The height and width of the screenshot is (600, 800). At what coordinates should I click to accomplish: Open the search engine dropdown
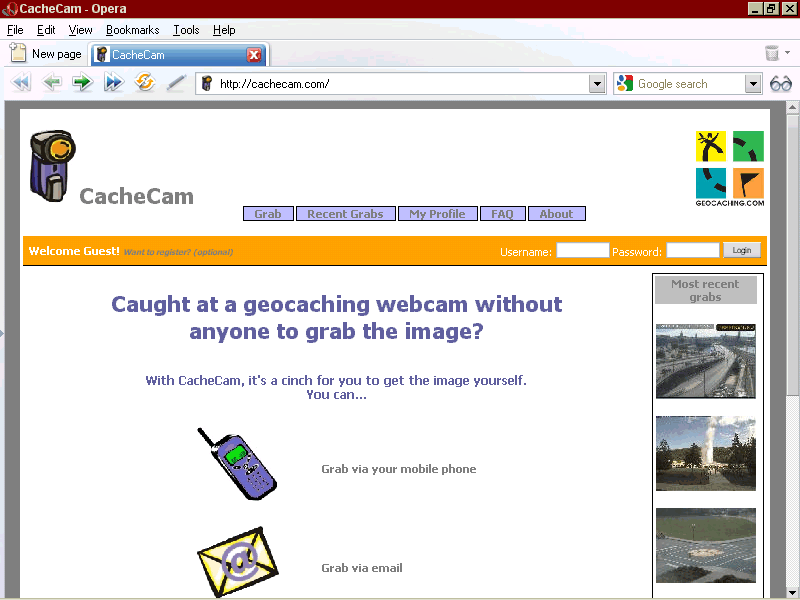click(753, 84)
